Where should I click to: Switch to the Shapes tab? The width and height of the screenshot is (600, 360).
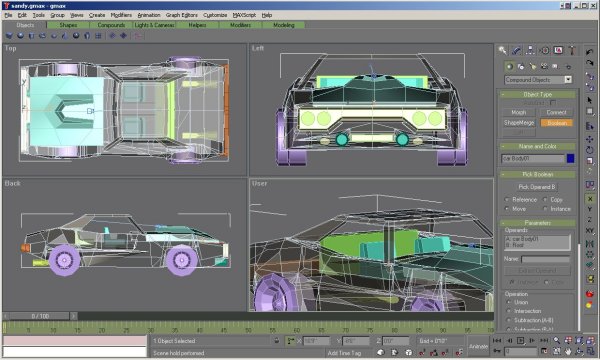[x=68, y=25]
